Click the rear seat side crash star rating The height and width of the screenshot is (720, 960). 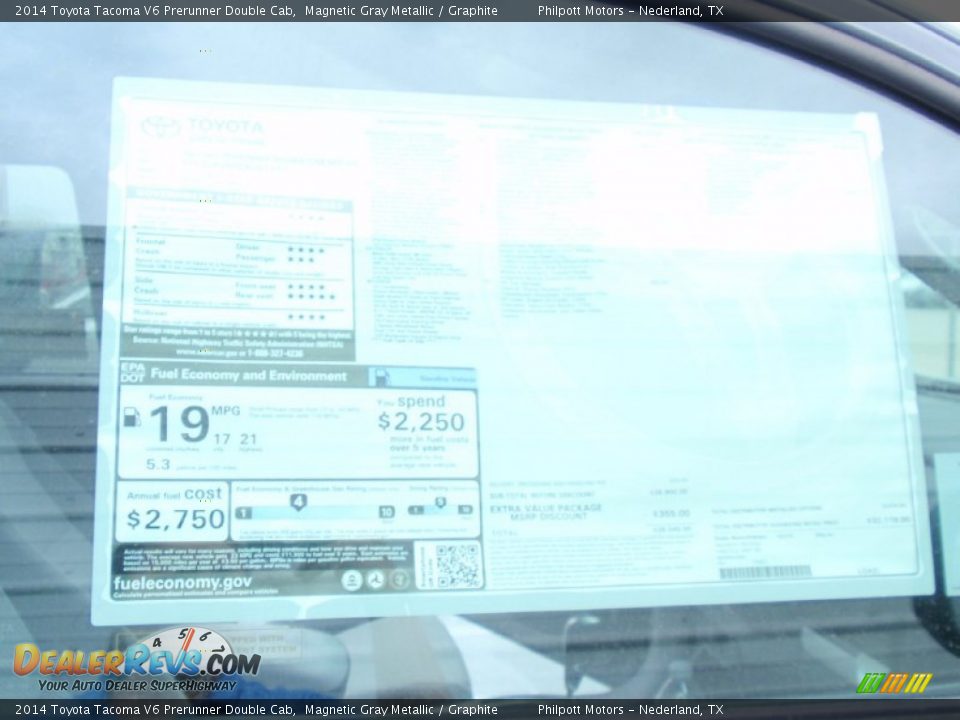309,296
